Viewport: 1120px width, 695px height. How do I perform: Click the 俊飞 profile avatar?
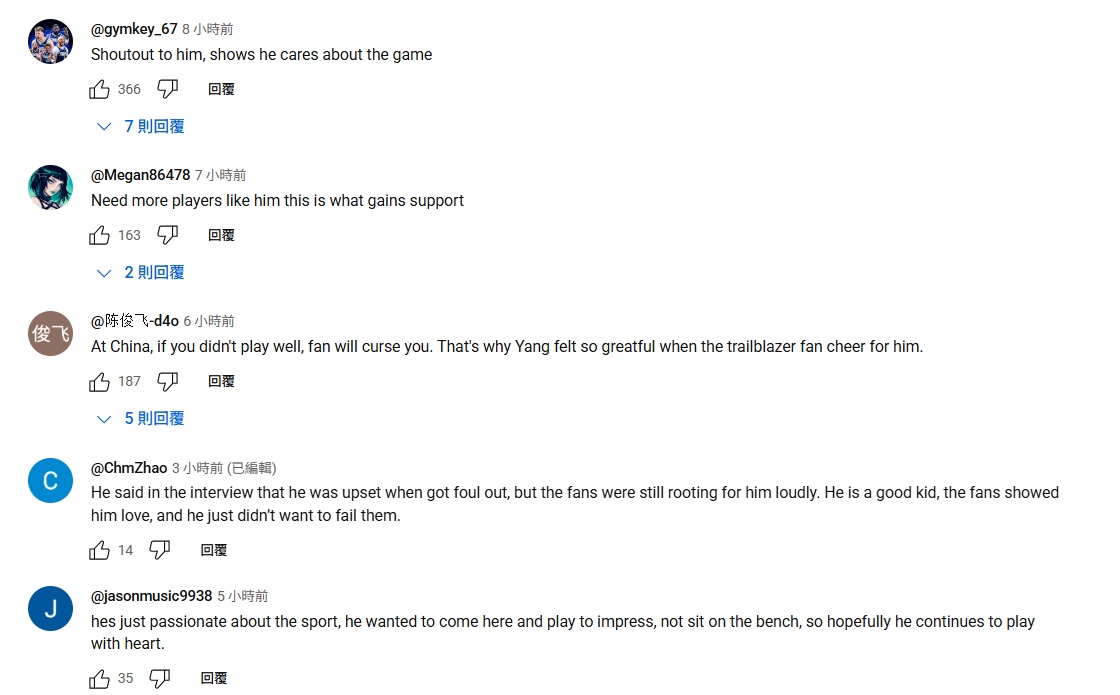click(x=50, y=334)
